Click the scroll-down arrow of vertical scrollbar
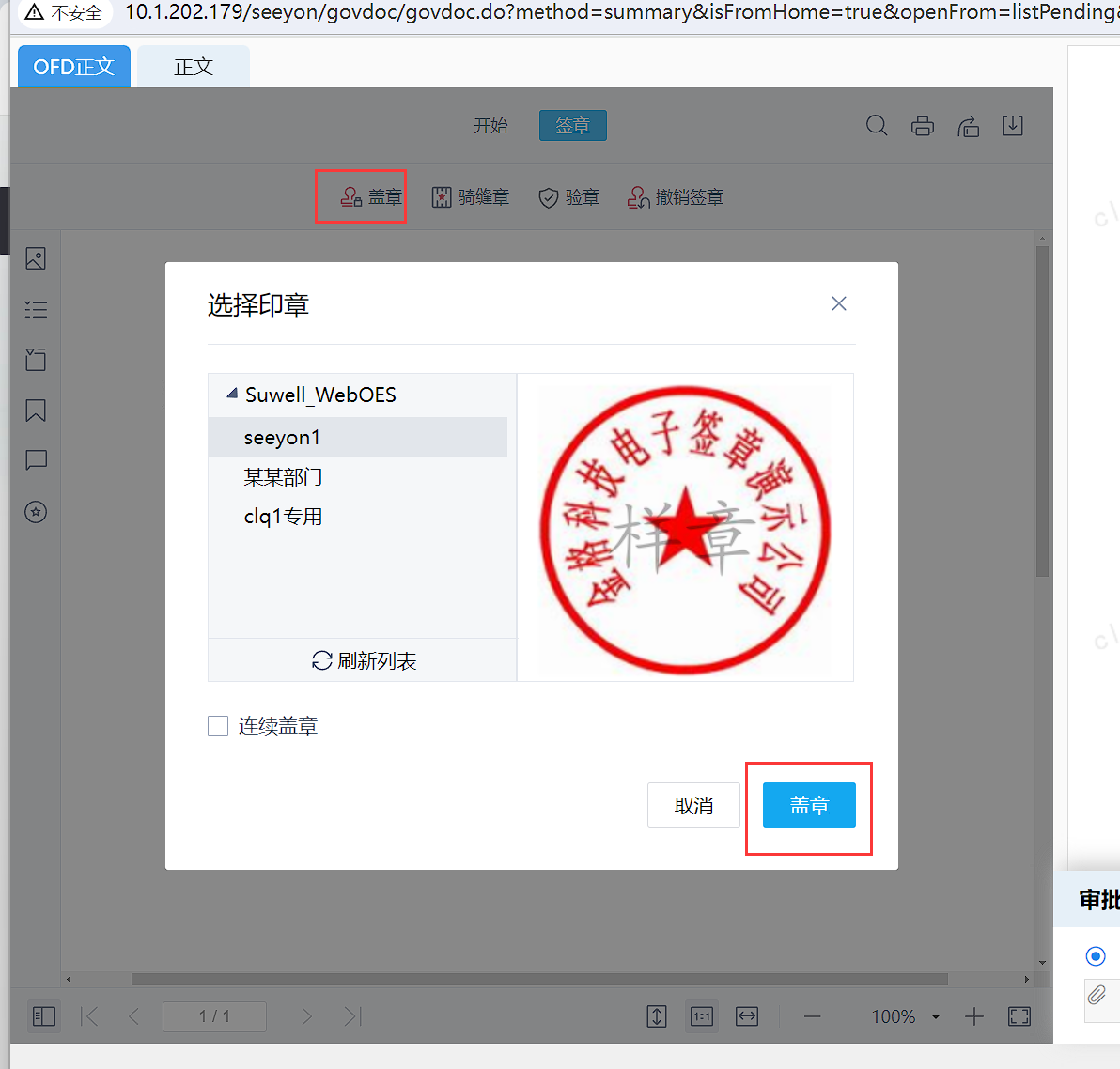1120x1069 pixels. tap(1042, 963)
